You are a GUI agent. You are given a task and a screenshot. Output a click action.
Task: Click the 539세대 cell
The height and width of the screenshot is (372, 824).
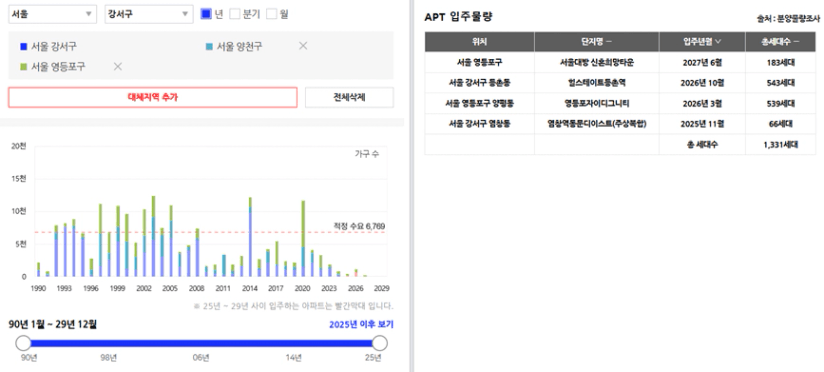point(780,103)
